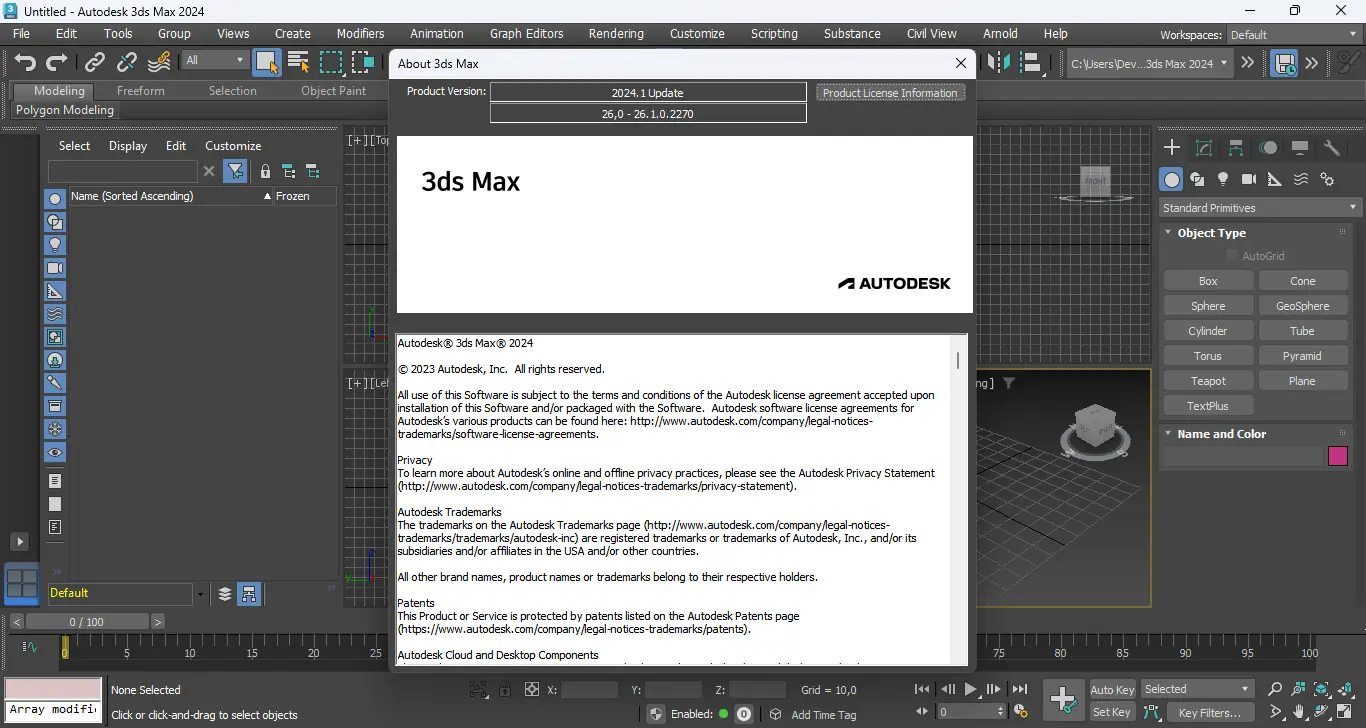Screen dimensions: 1366x728
Task: Select the Bind to Space Warp tool
Action: click(x=159, y=63)
